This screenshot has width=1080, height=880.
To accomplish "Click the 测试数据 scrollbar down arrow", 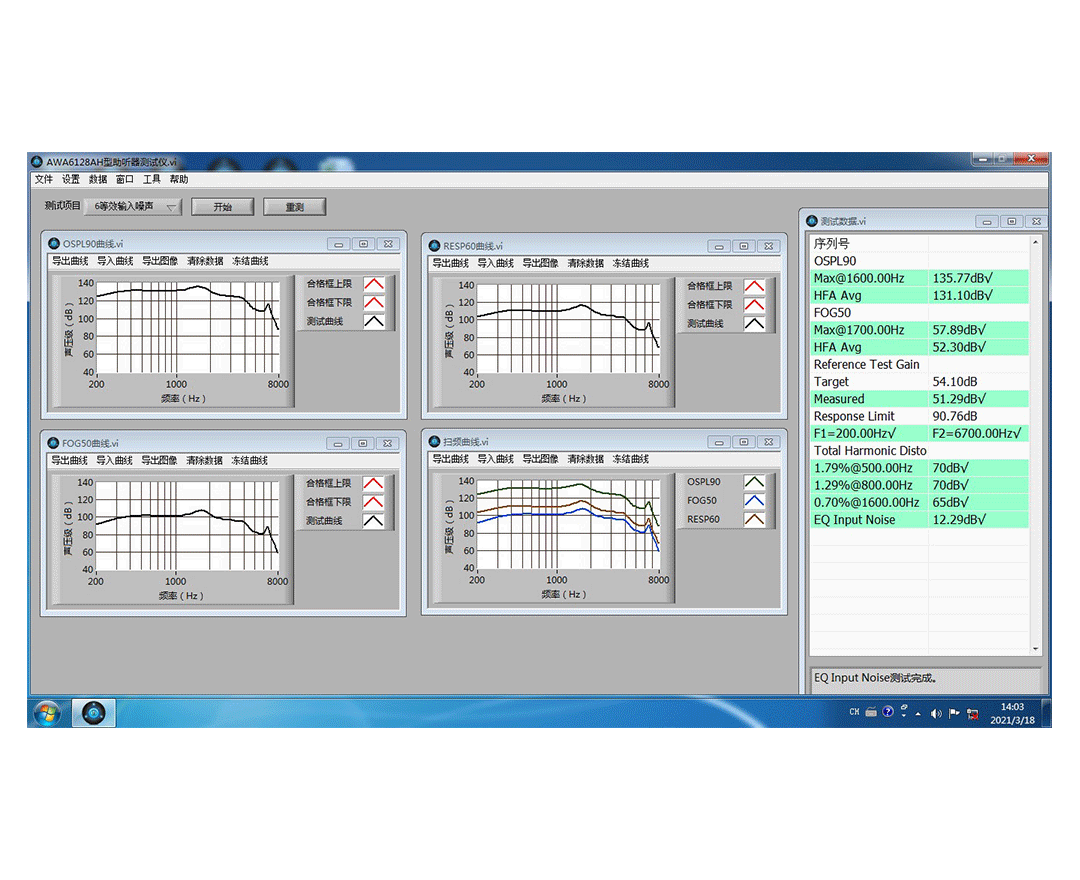I will (x=1035, y=650).
